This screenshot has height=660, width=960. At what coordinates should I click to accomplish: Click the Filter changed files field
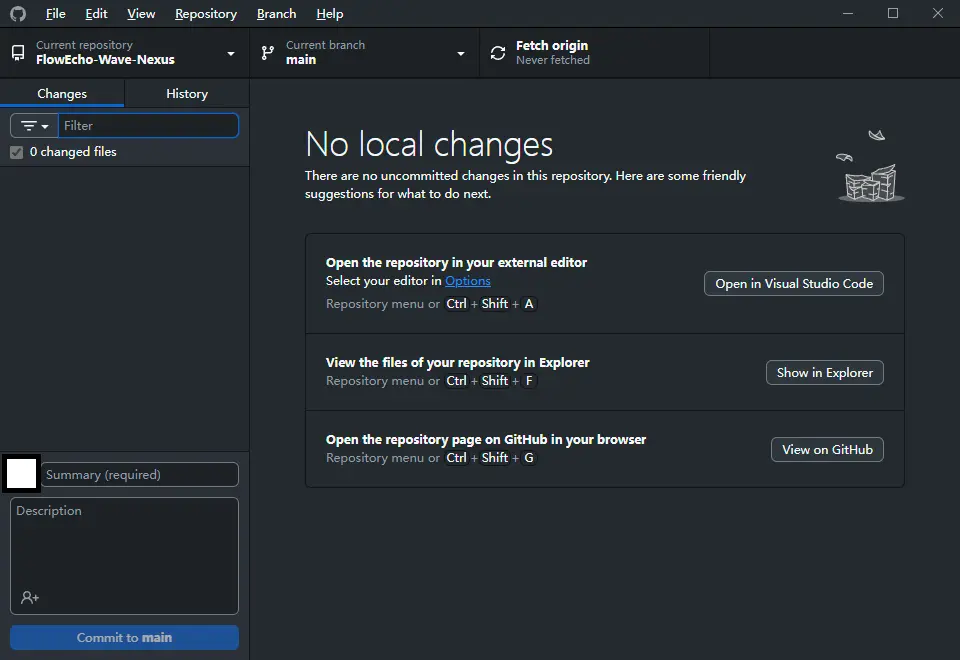[148, 126]
